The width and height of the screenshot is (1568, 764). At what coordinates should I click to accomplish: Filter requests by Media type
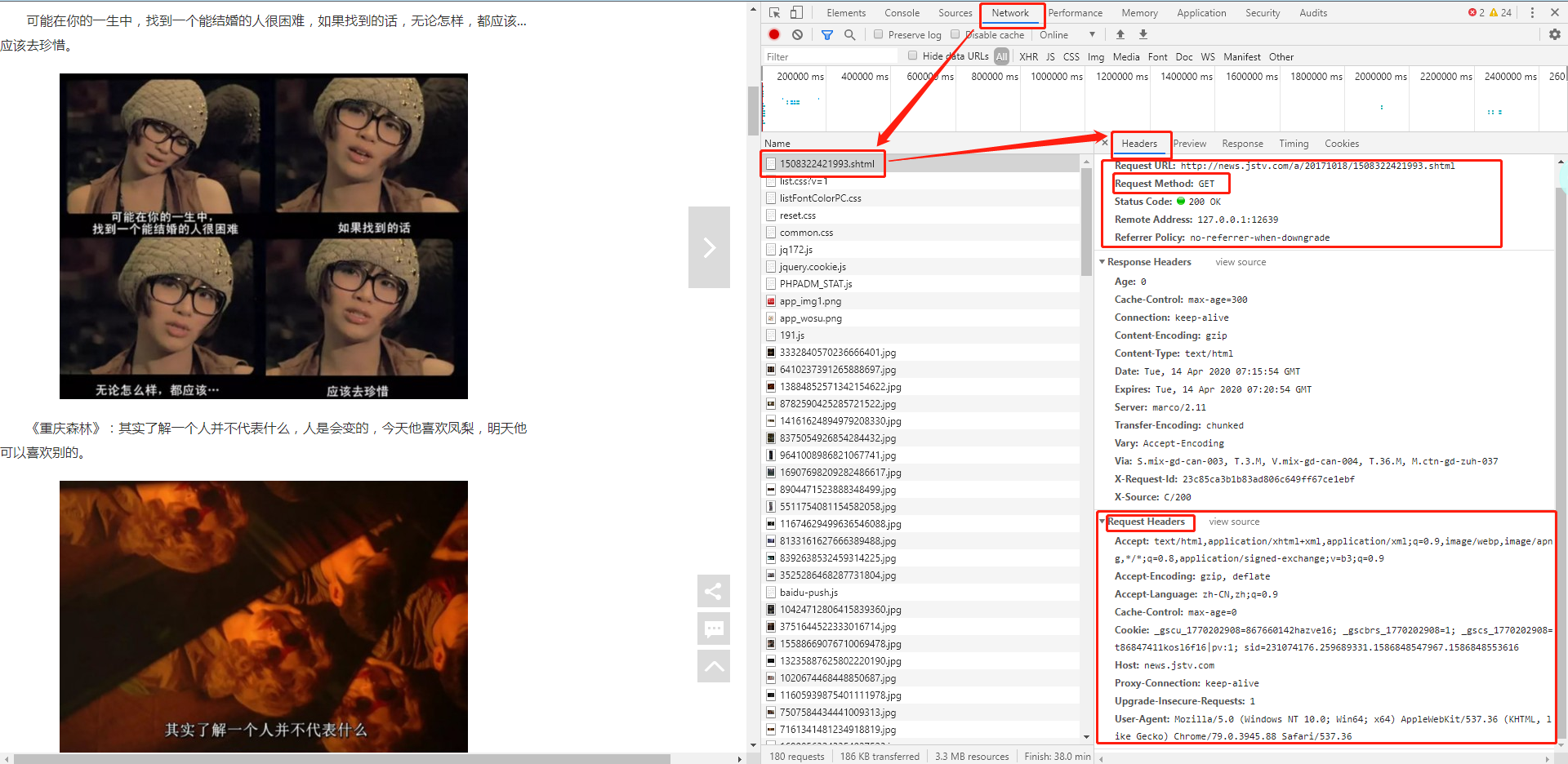1125,56
